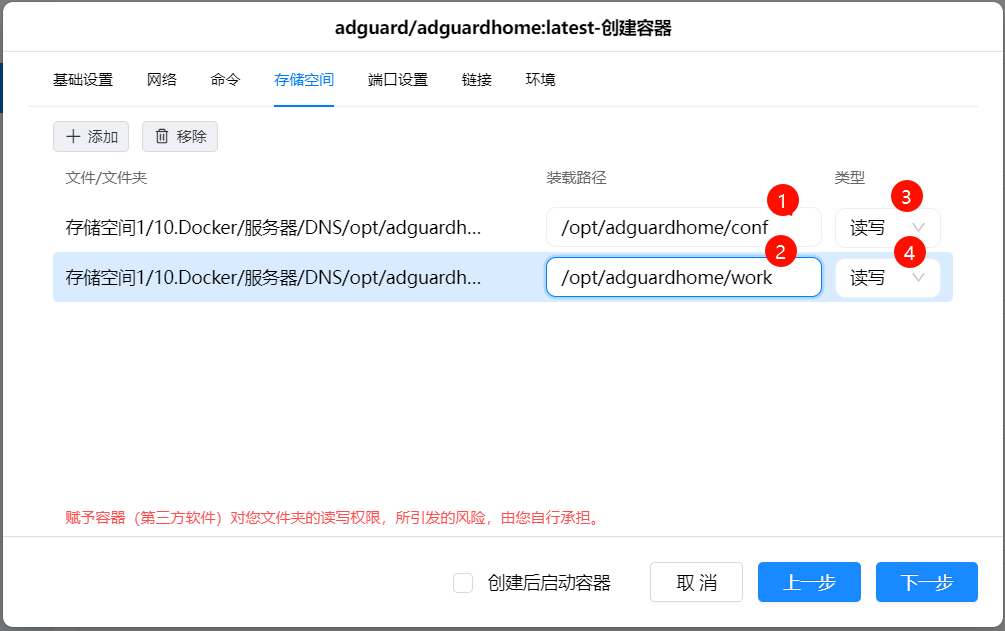
Task: Click the trash icon on the 移除 button
Action: pyautogui.click(x=161, y=136)
